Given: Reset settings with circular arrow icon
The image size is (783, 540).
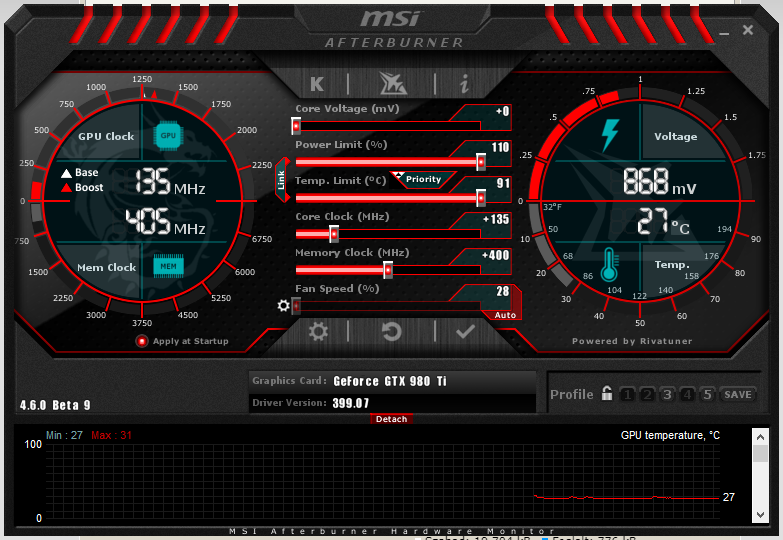Looking at the screenshot, I should 392,331.
